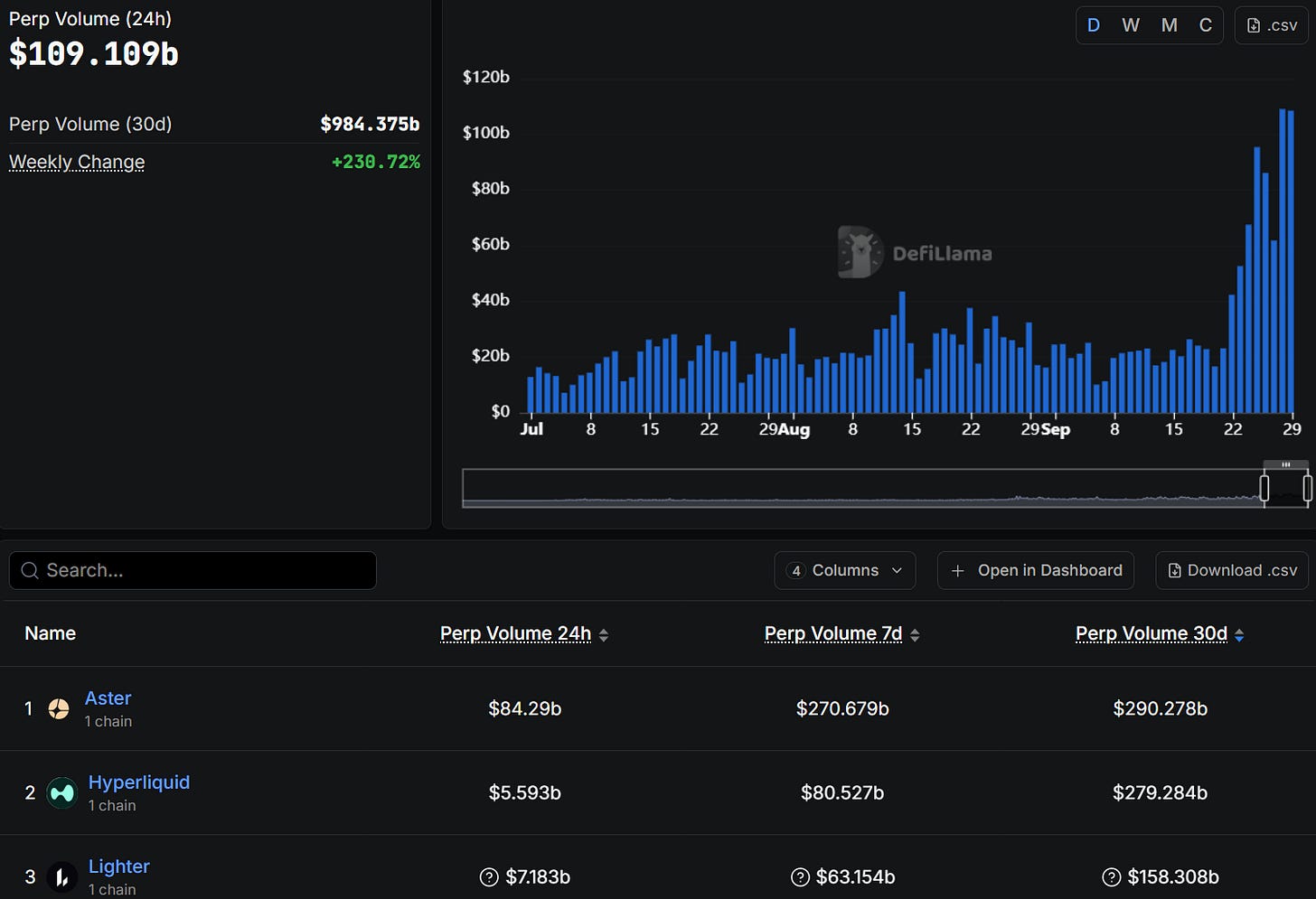The height and width of the screenshot is (899, 1316).
Task: Click the Lighter logo icon
Action: (x=62, y=877)
